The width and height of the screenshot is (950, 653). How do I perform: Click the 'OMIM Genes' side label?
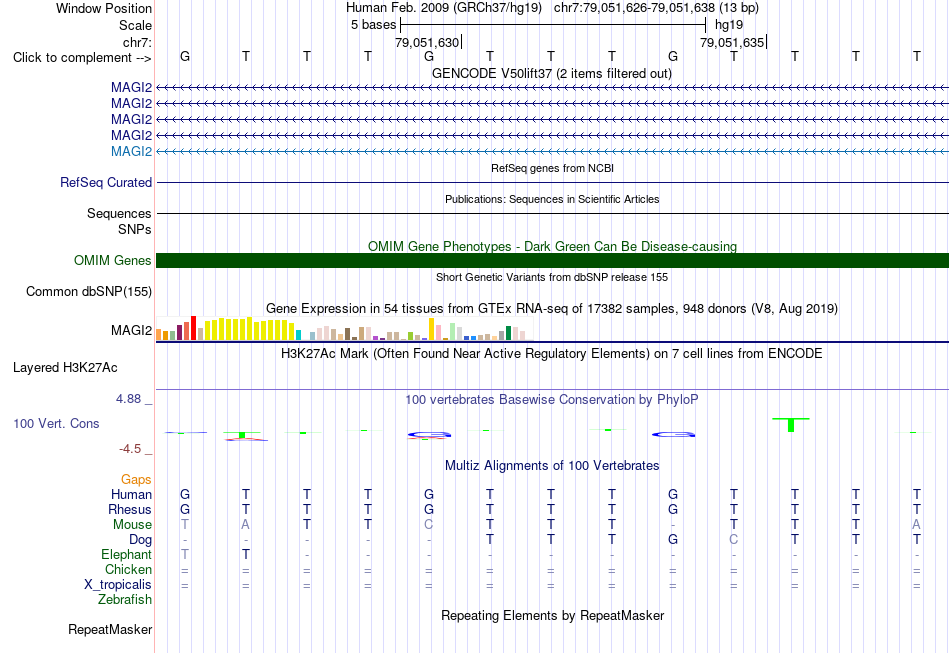(x=113, y=260)
